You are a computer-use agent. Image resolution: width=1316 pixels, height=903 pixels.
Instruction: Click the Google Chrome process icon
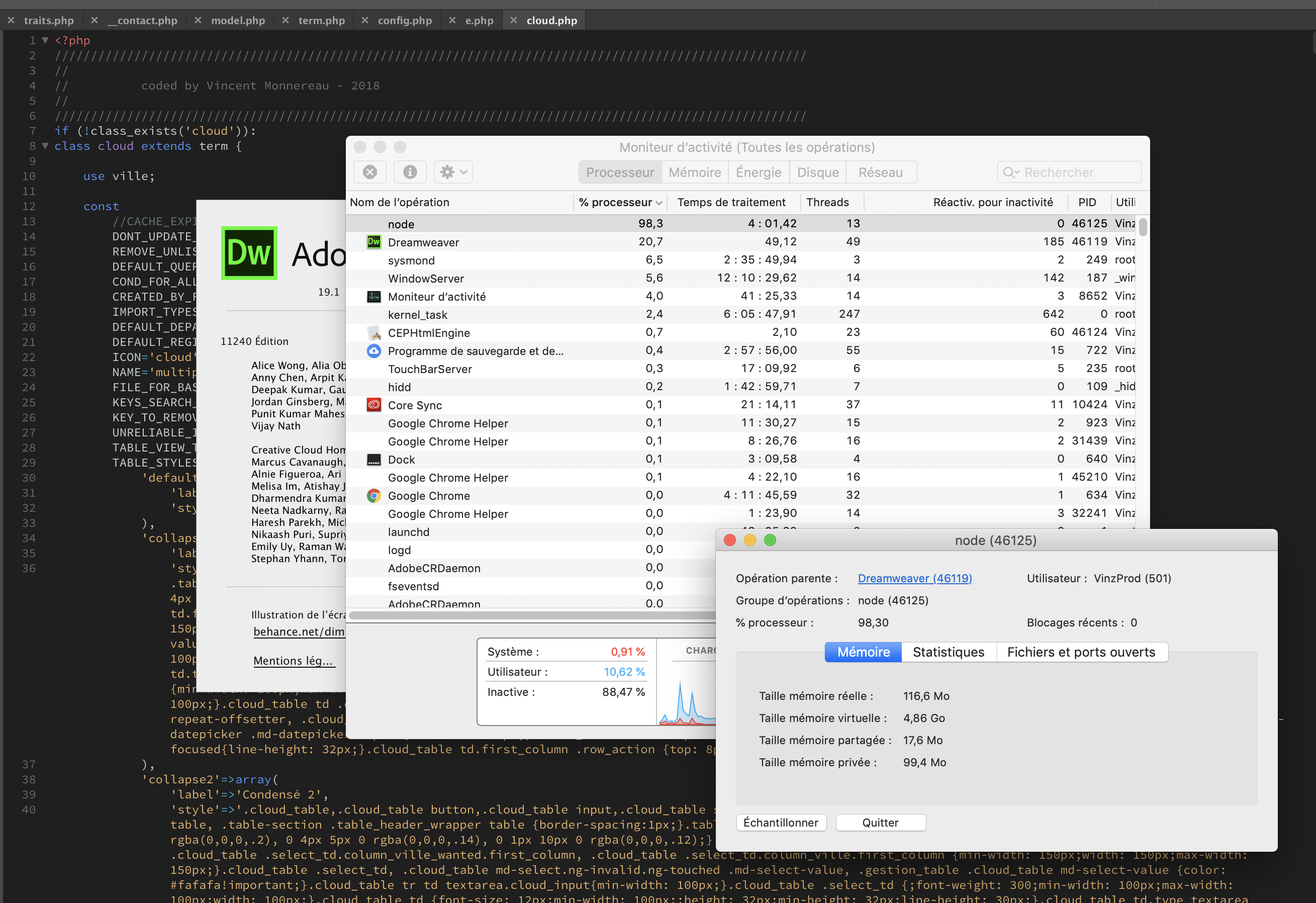pyautogui.click(x=373, y=496)
